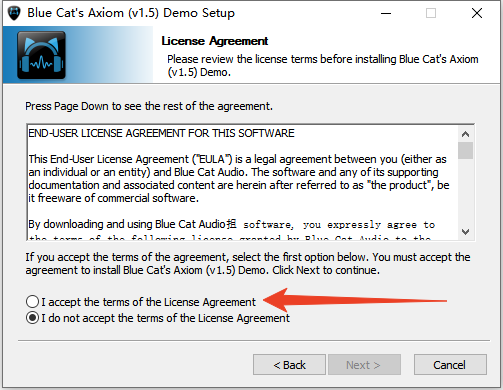Minimize the Demo Setup window
Screen dimensions: 503x390
[386, 13]
